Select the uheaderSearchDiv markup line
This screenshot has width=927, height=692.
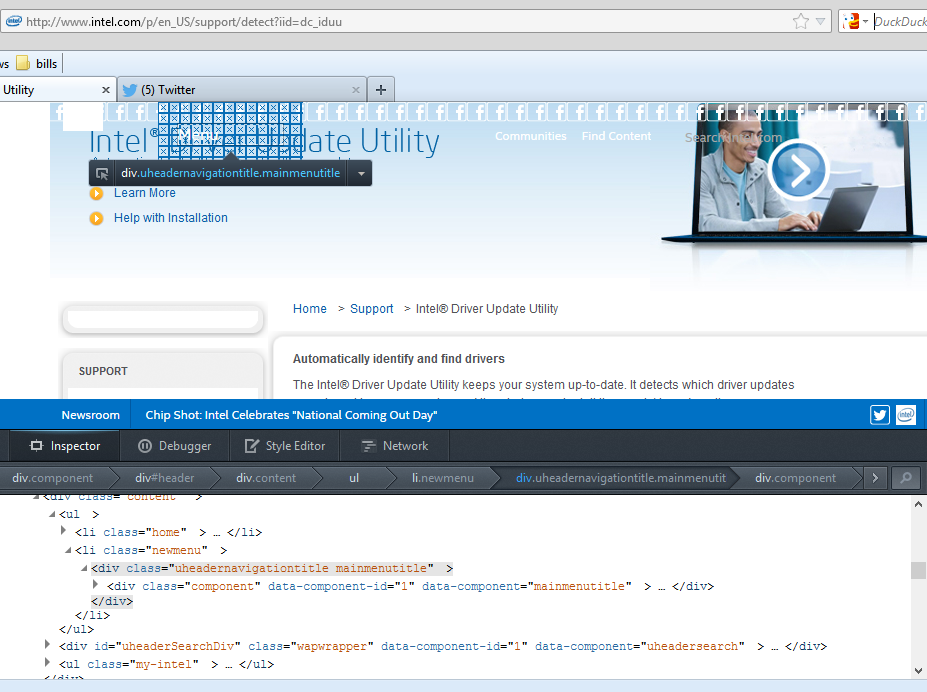442,646
